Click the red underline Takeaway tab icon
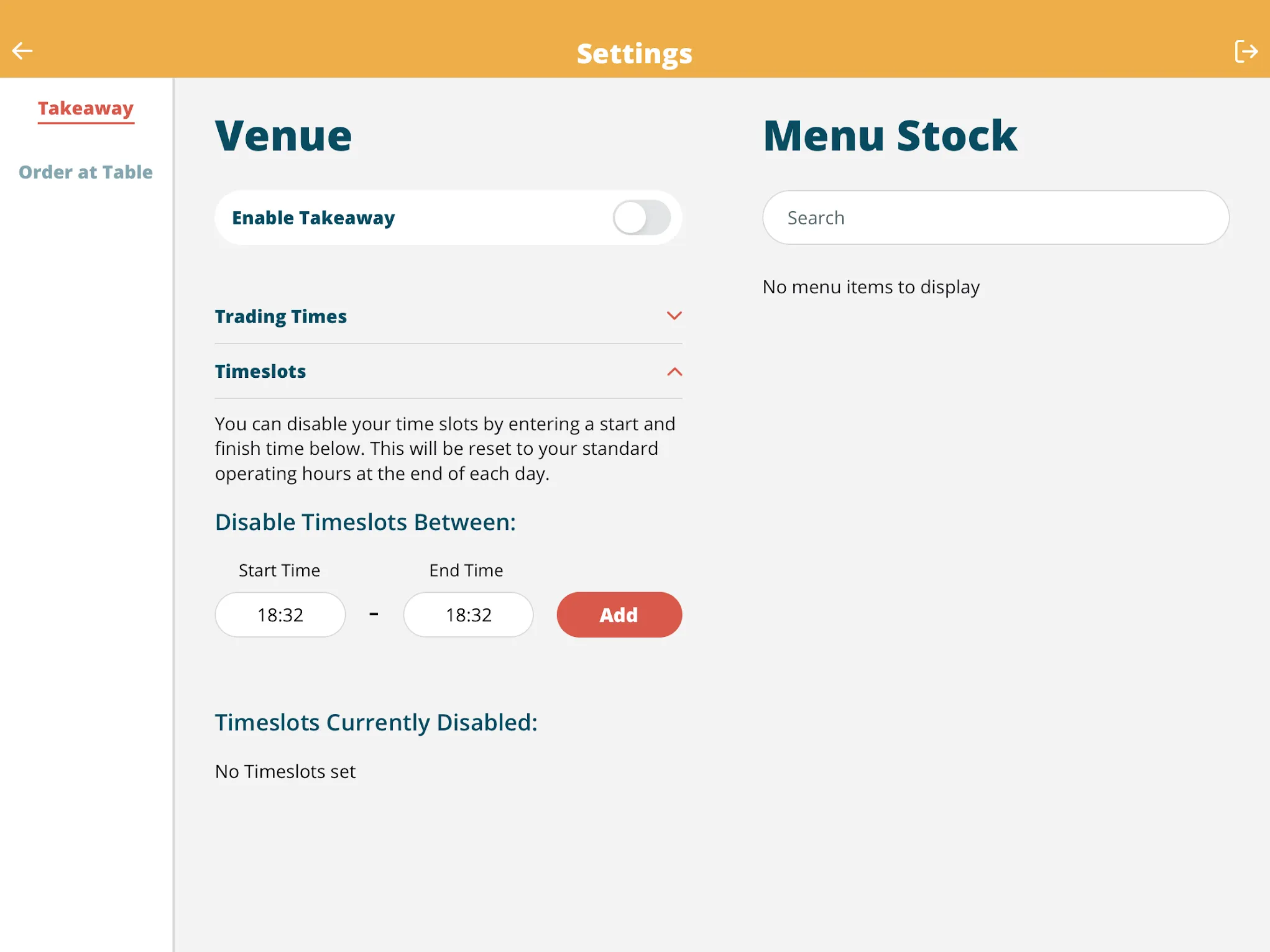This screenshot has width=1270, height=952. (x=85, y=107)
